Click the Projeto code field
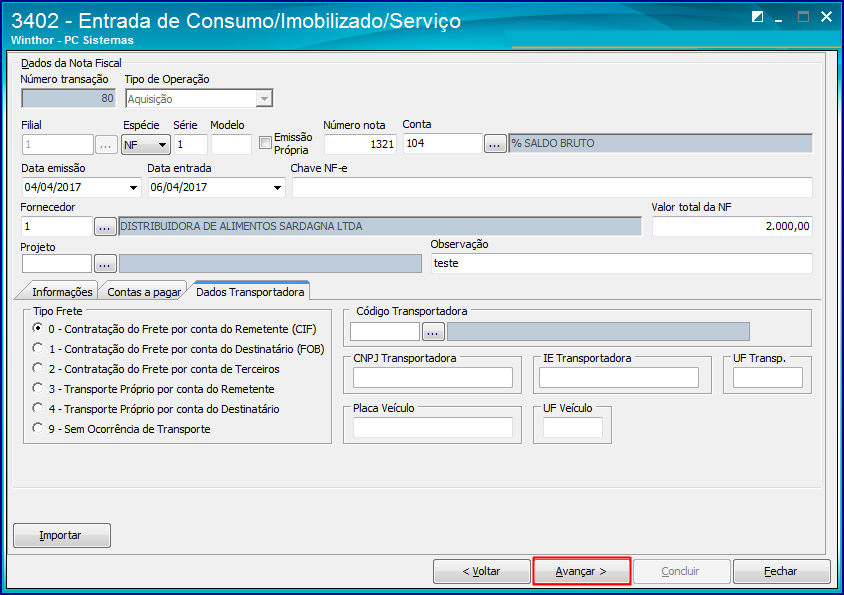Screen dimensions: 844x595 pyautogui.click(x=57, y=264)
